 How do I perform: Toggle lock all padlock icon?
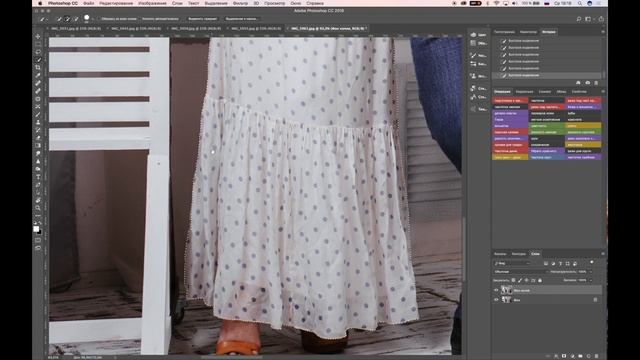click(540, 280)
